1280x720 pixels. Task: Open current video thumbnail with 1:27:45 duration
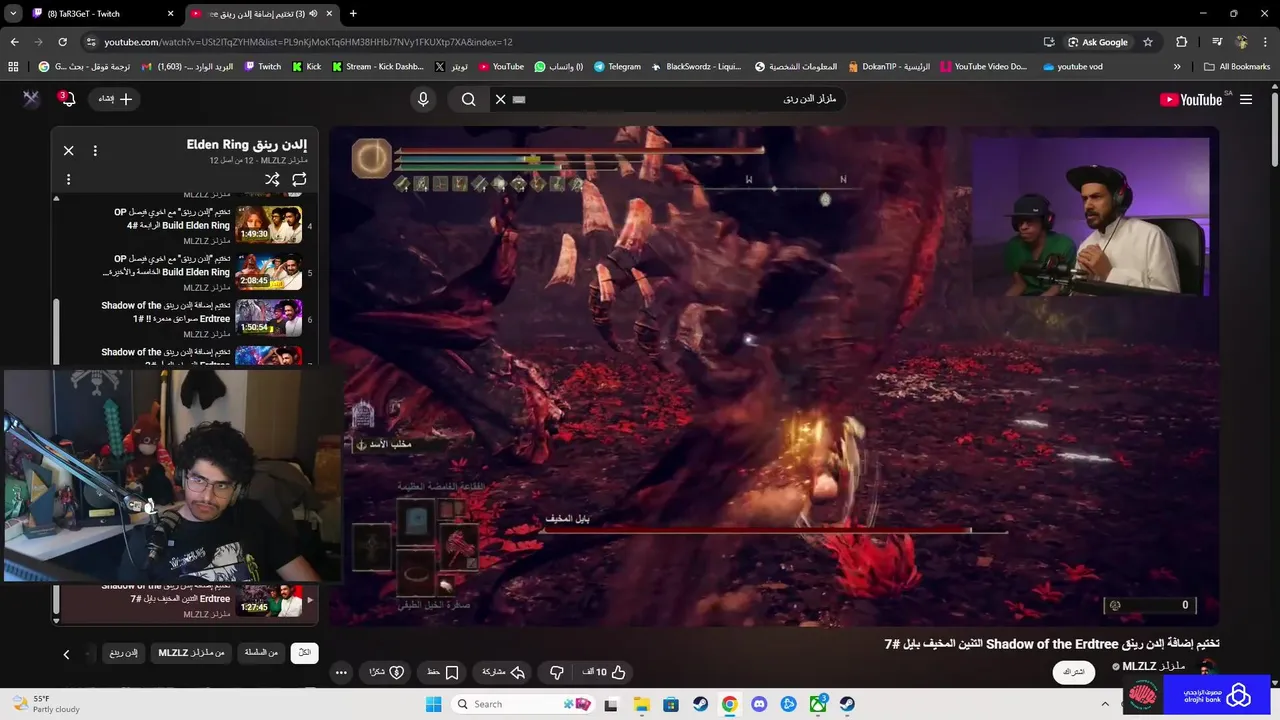coord(269,600)
